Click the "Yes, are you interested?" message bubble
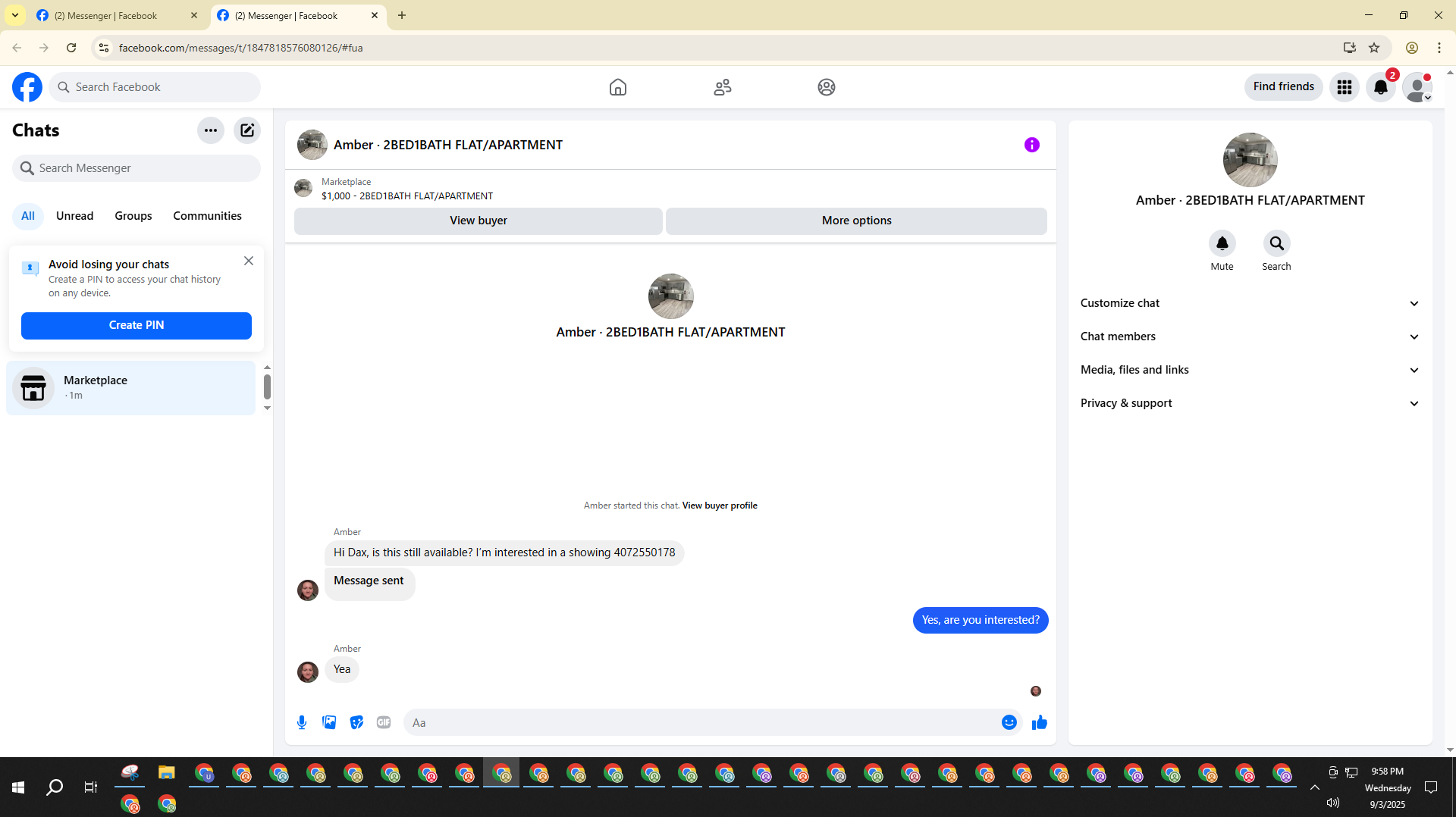This screenshot has width=1456, height=817. (x=981, y=620)
